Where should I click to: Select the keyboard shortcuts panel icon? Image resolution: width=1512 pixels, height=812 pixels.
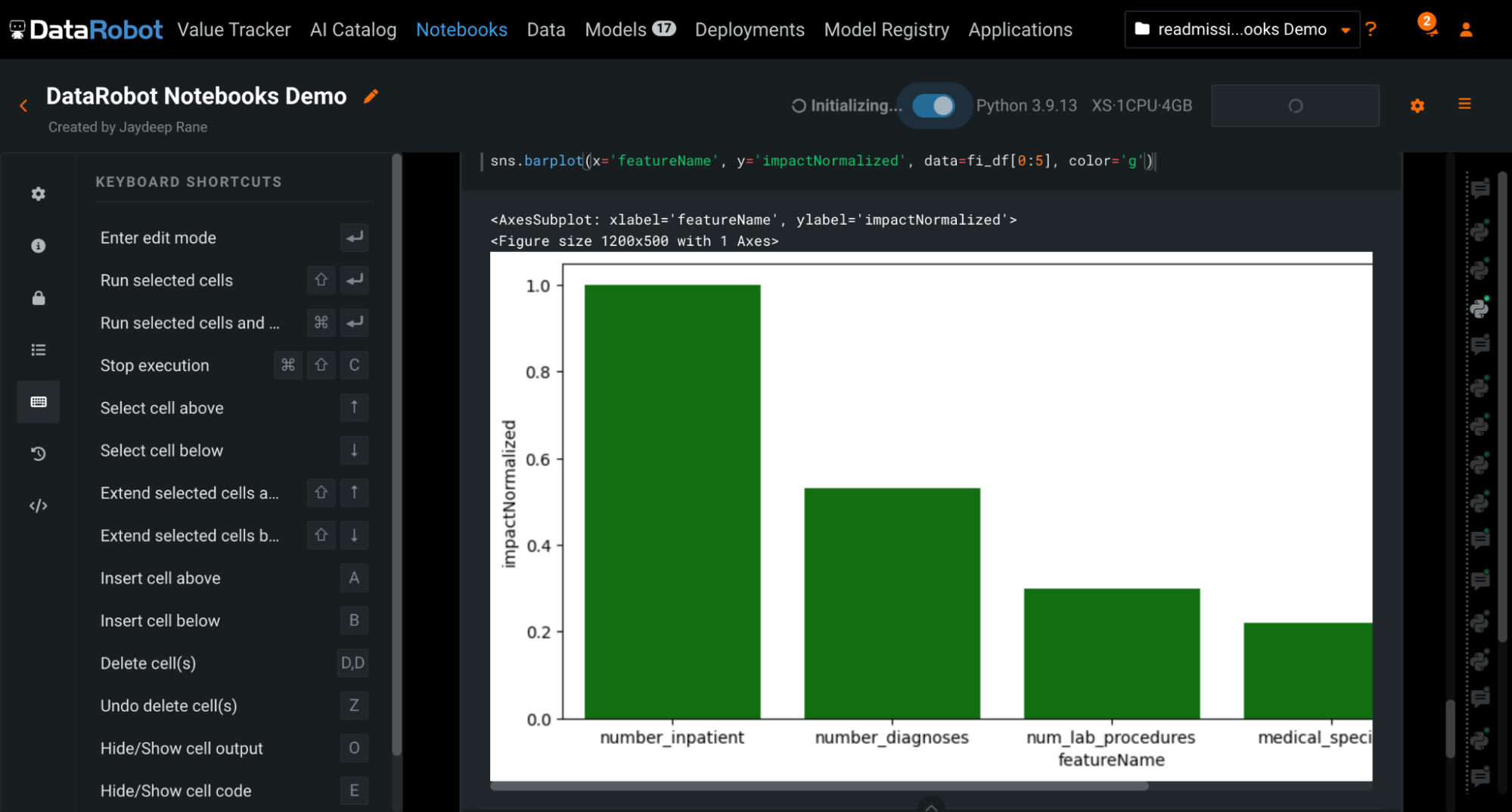tap(38, 402)
